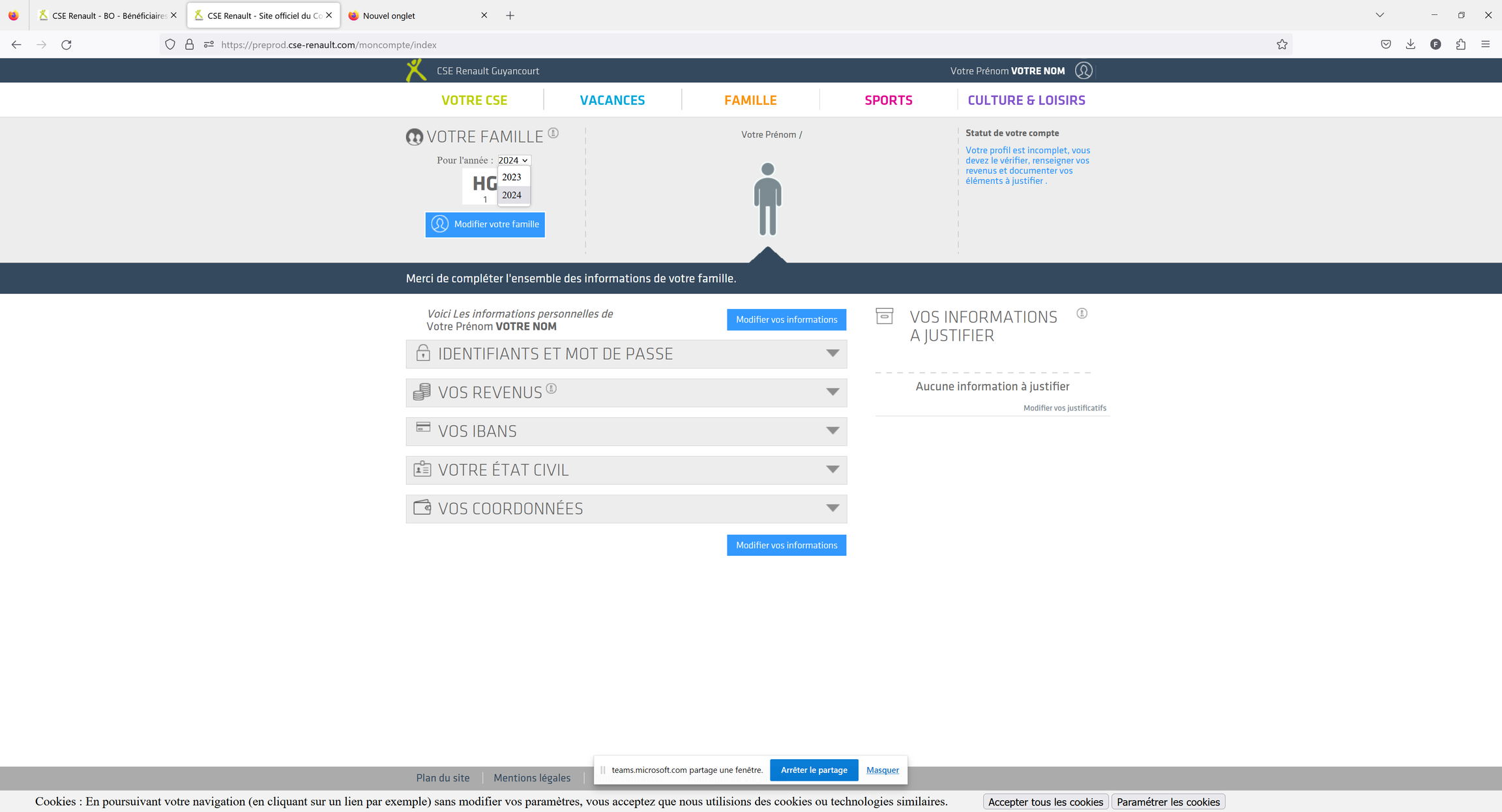Open the SPORTS menu
The width and height of the screenshot is (1502, 812).
[x=889, y=100]
